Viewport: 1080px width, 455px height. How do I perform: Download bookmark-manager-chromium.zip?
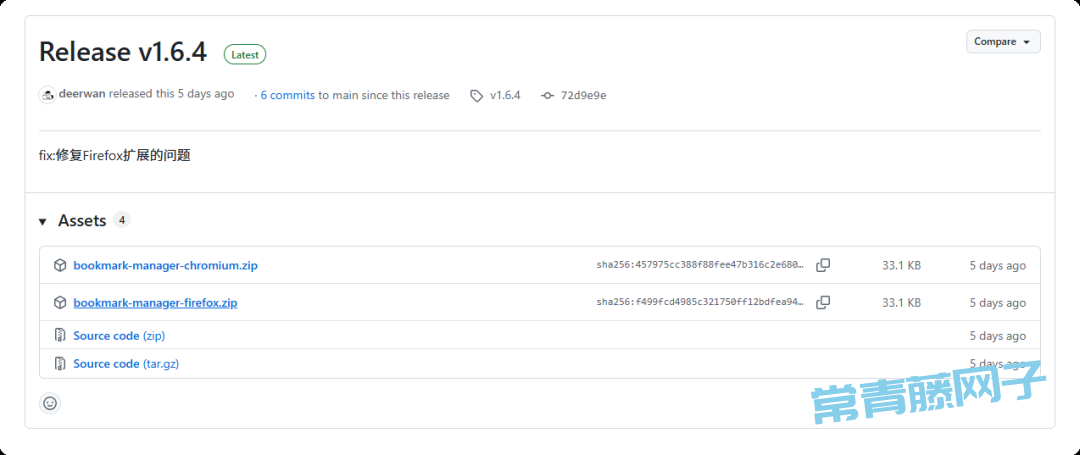165,266
